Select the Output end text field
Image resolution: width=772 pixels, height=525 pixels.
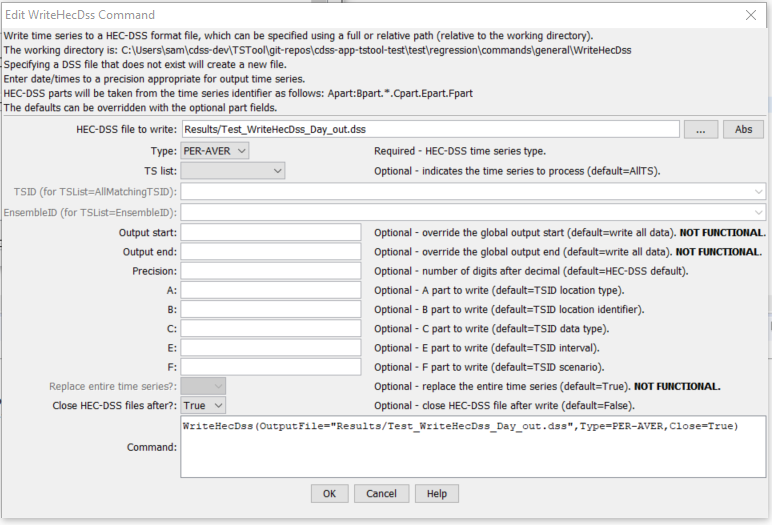pyautogui.click(x=270, y=252)
